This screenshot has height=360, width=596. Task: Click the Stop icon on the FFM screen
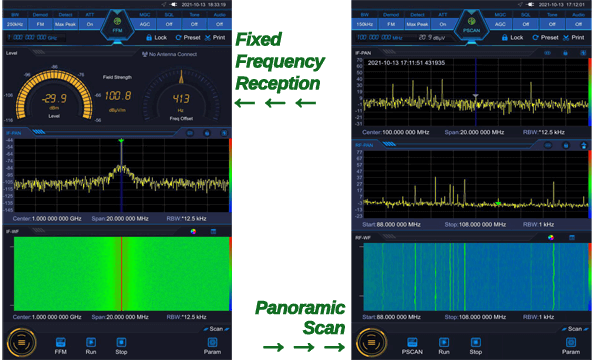pyautogui.click(x=121, y=346)
